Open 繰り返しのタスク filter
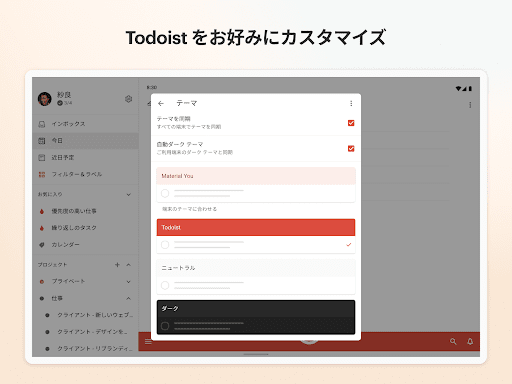The width and height of the screenshot is (512, 384). (85, 228)
